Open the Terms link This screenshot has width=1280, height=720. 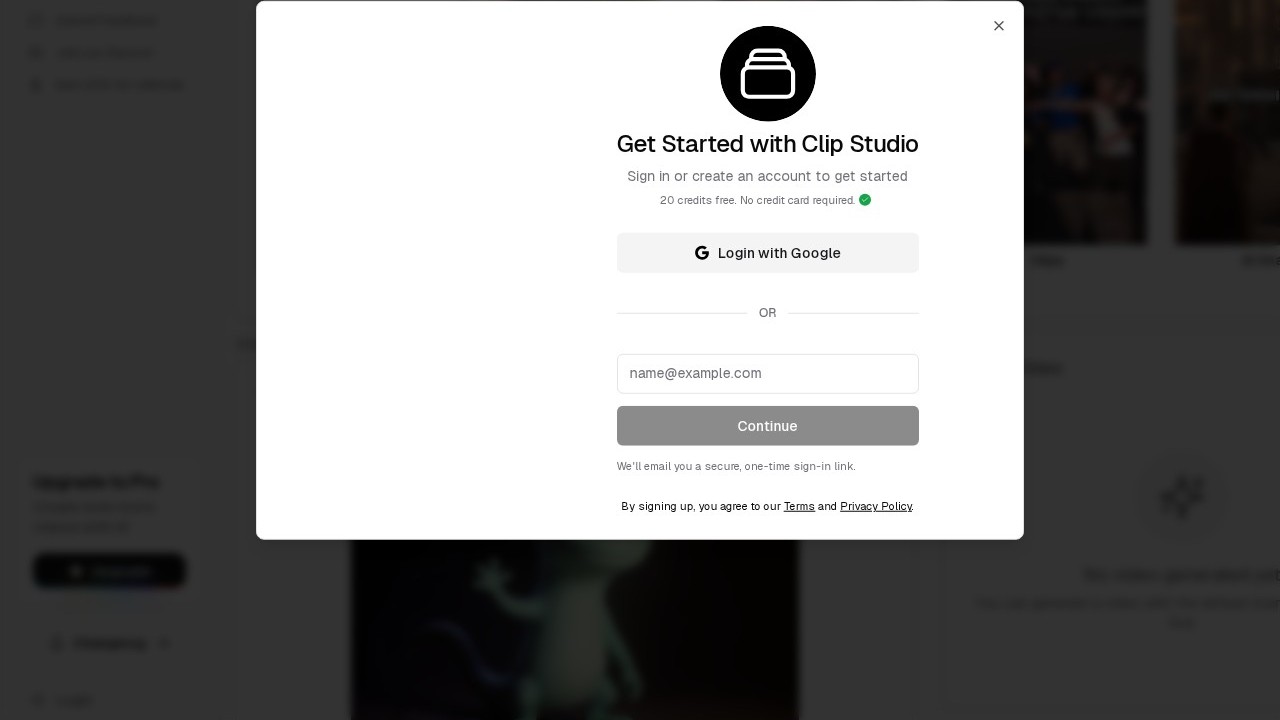(x=799, y=506)
